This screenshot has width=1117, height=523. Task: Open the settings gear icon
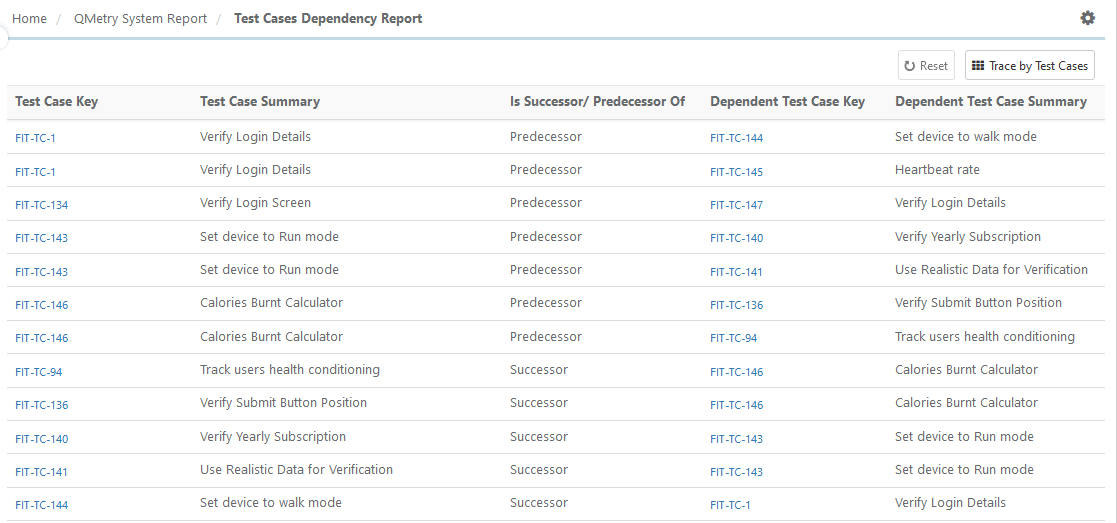tap(1087, 18)
